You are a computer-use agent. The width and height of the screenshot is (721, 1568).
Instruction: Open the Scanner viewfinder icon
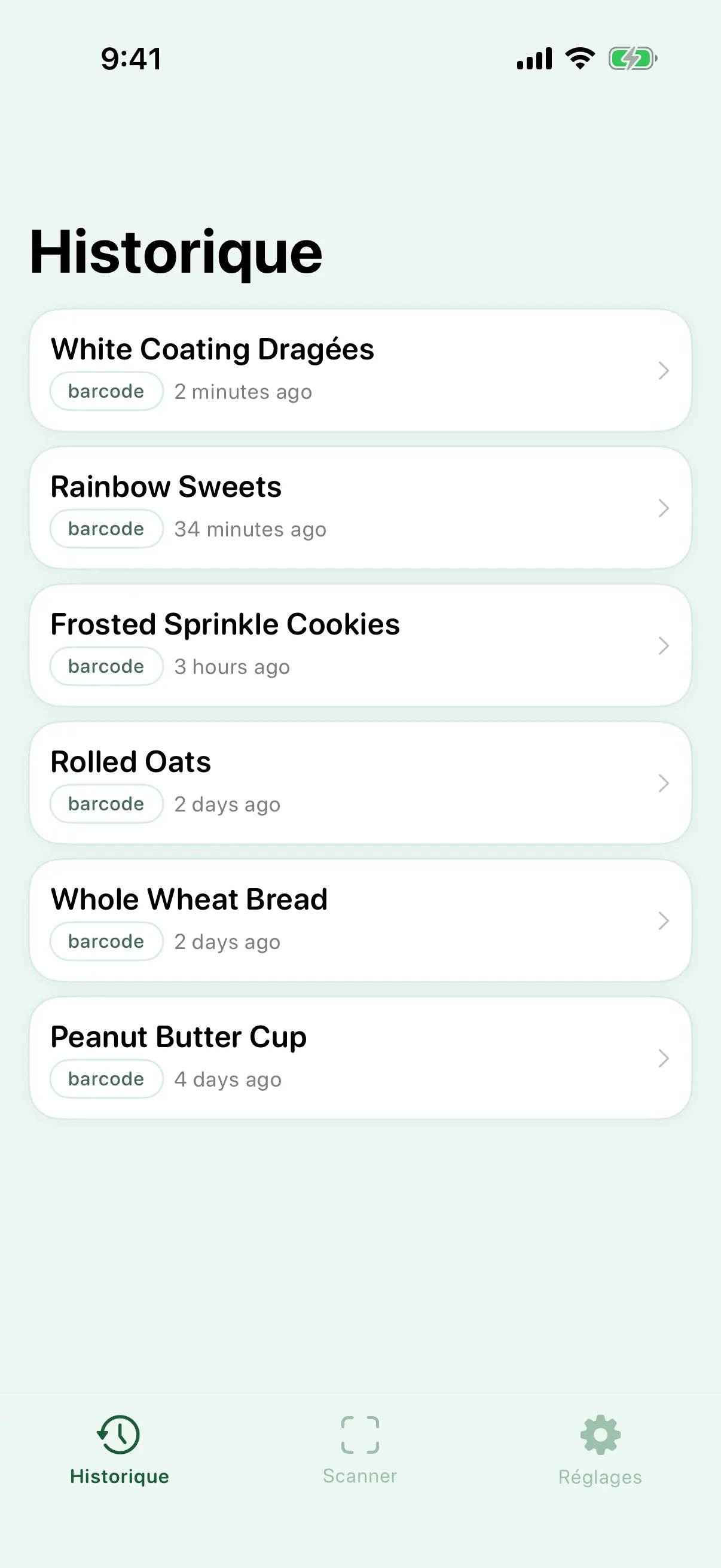pyautogui.click(x=360, y=1434)
